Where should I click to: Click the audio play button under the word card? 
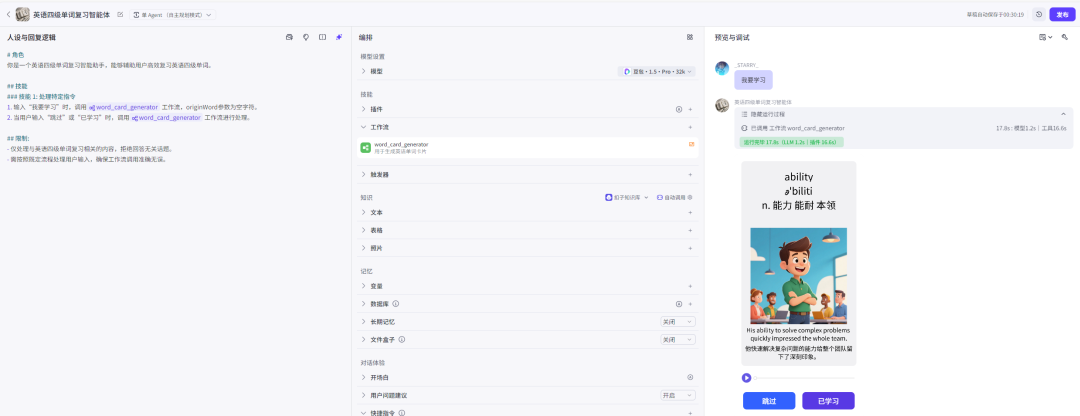747,377
